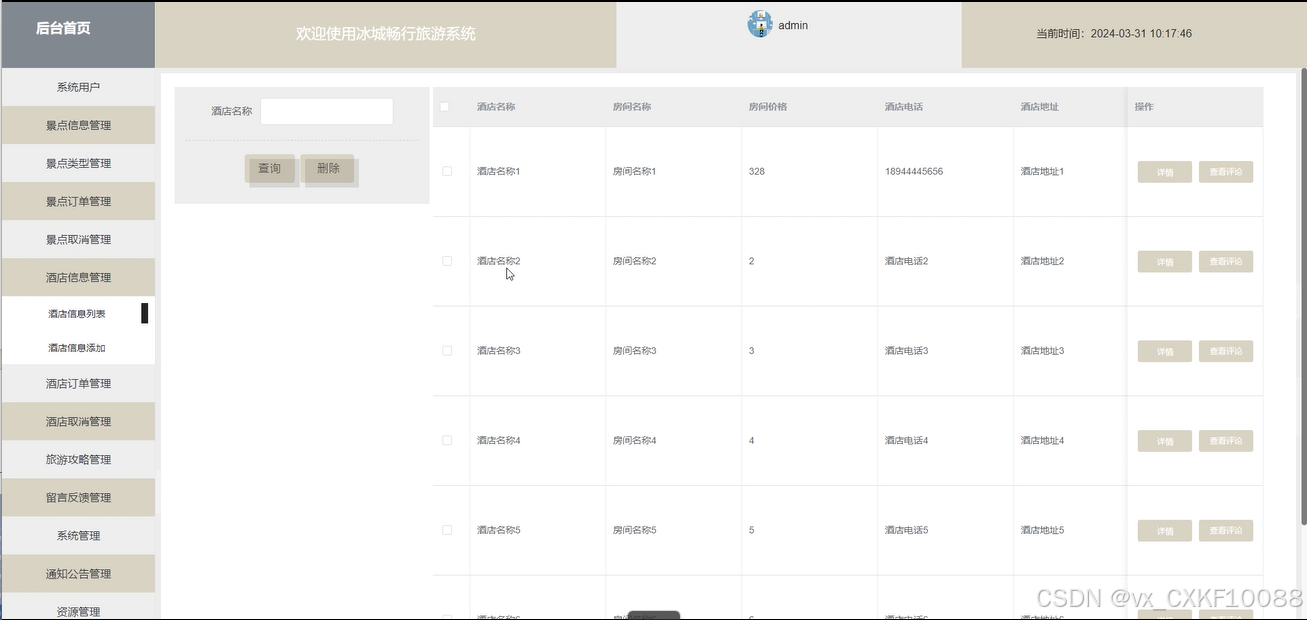Check the row for 酒店名称1

(x=447, y=171)
